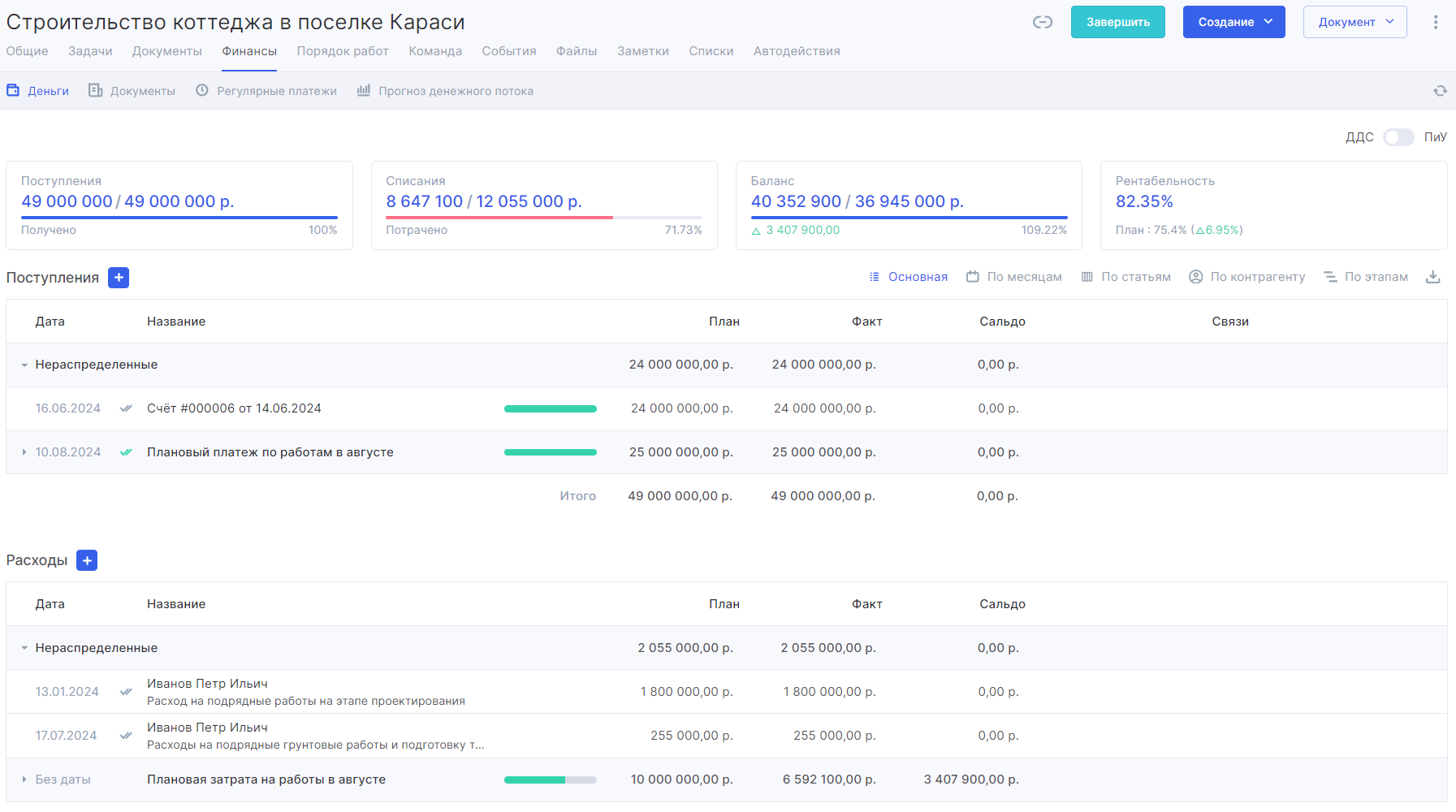Click the 3 407 900,00 р. saldo value
Image resolution: width=1456 pixels, height=812 pixels.
971,780
